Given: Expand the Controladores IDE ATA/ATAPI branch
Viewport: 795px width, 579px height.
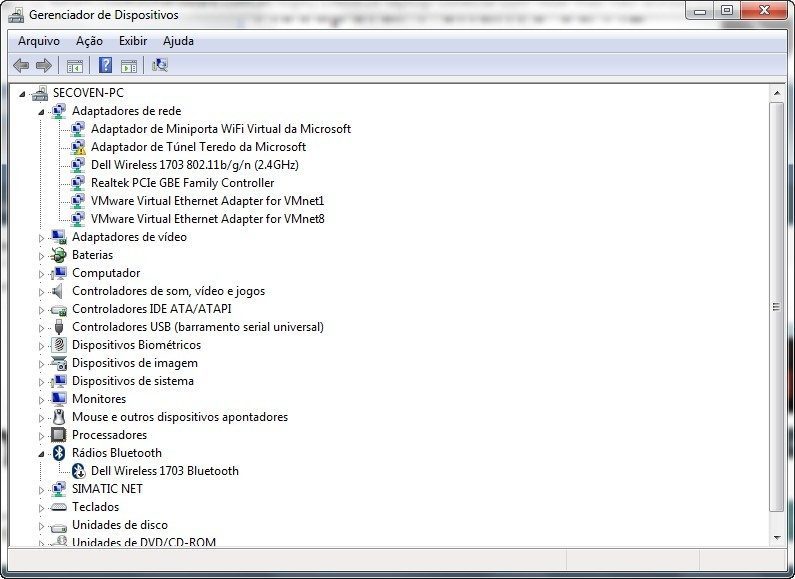Looking at the screenshot, I should 41,310.
